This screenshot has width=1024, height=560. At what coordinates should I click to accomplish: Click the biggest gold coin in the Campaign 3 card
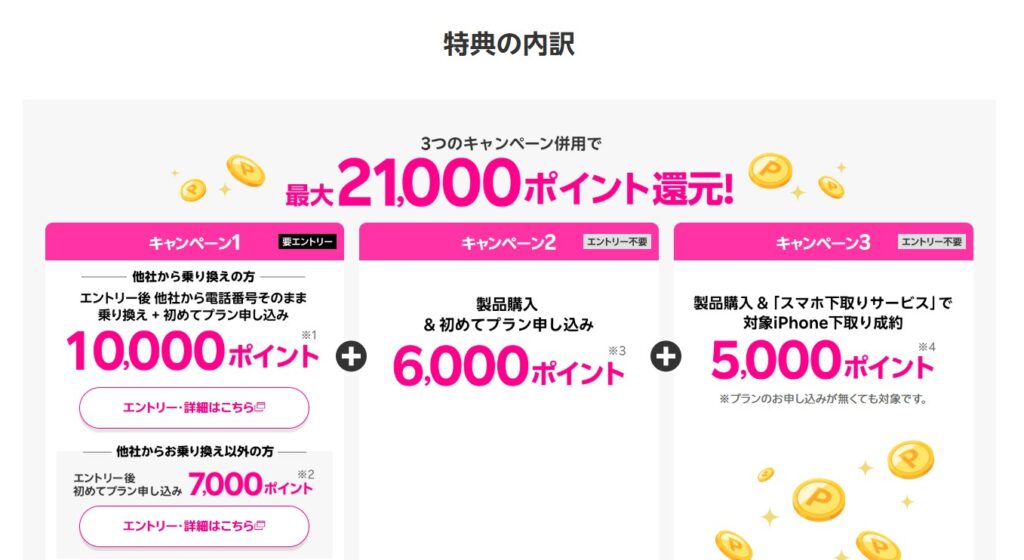[818, 499]
